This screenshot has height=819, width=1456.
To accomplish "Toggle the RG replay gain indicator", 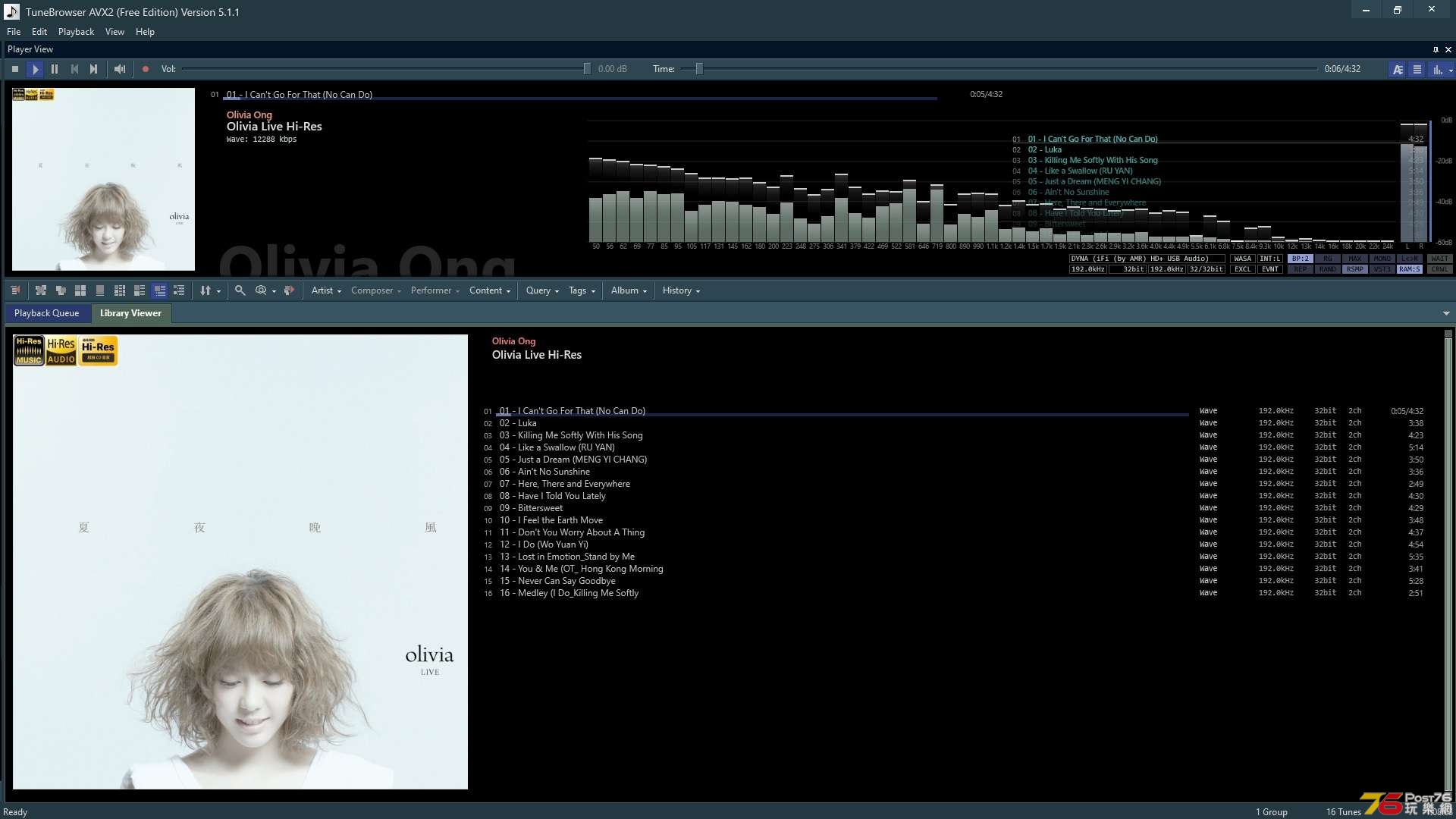I will (x=1327, y=259).
